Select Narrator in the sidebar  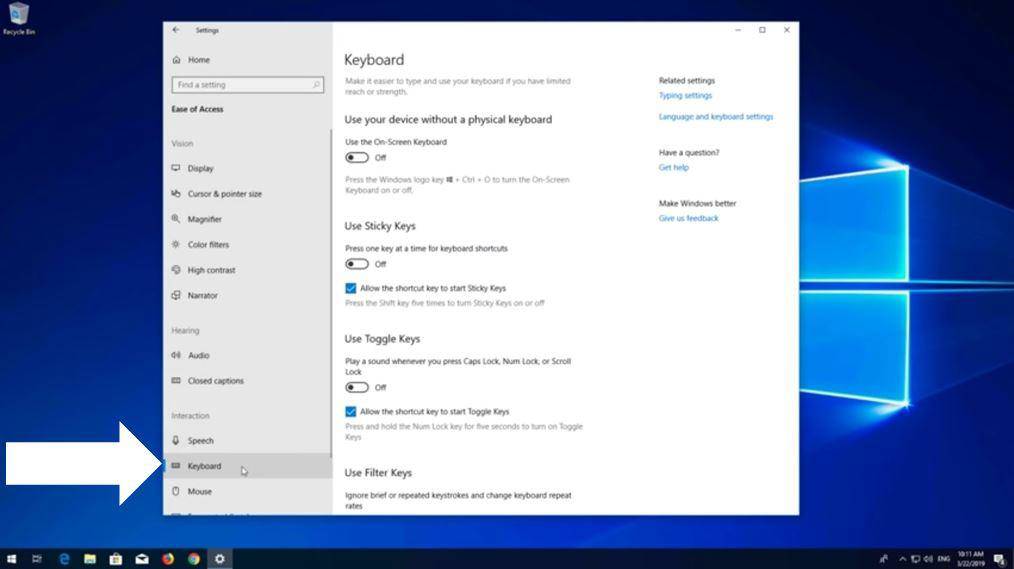pos(202,296)
